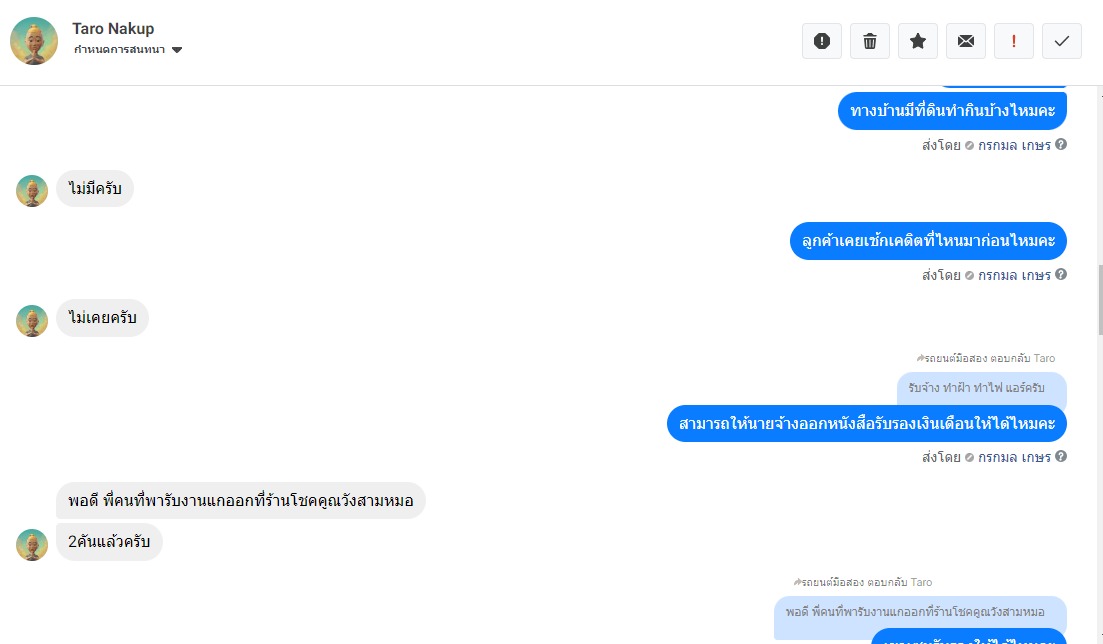This screenshot has width=1103, height=644.
Task: Click sender name กรกมล เกษร under the first message
Action: 1014,145
